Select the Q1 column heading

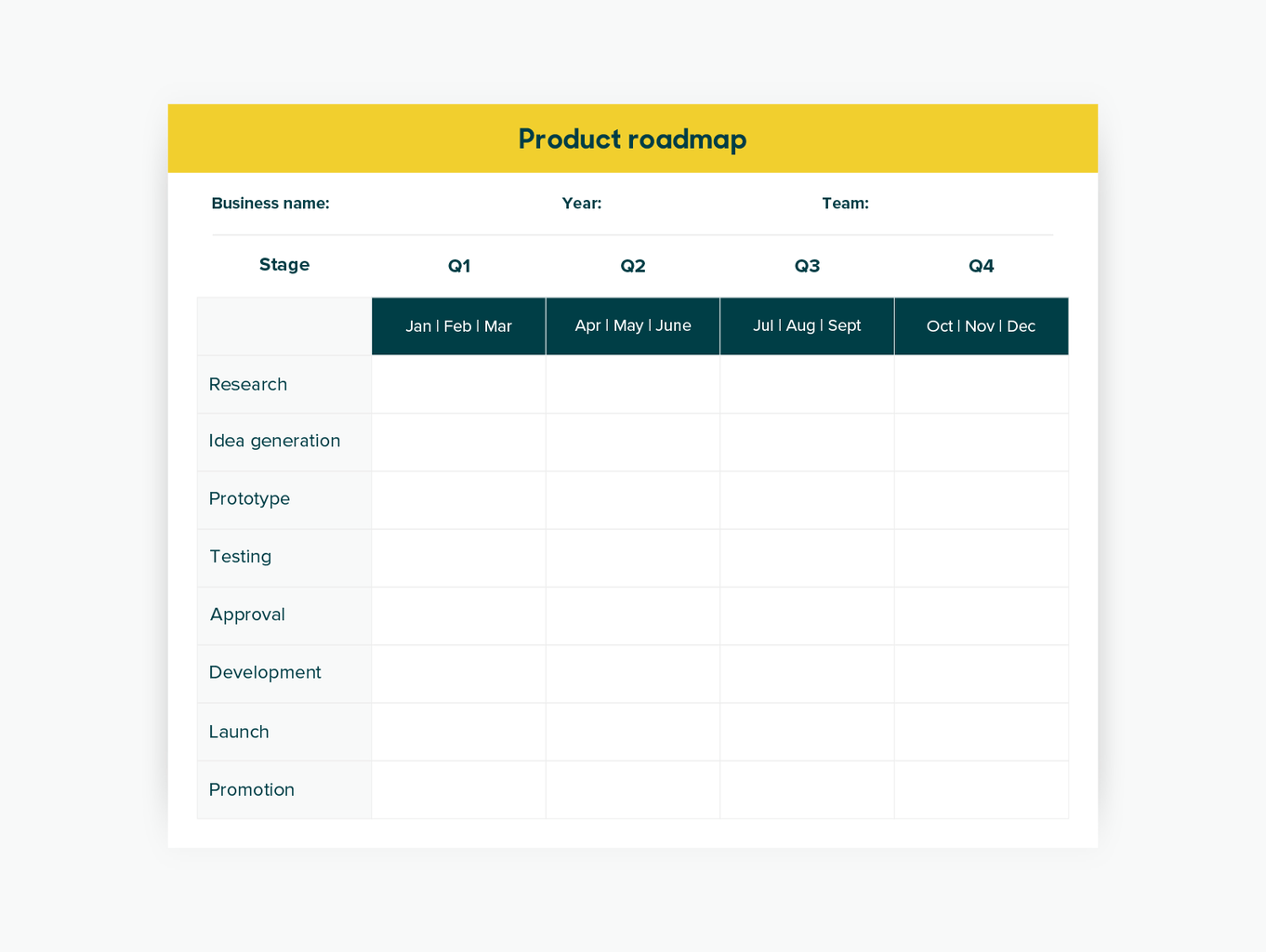[459, 266]
